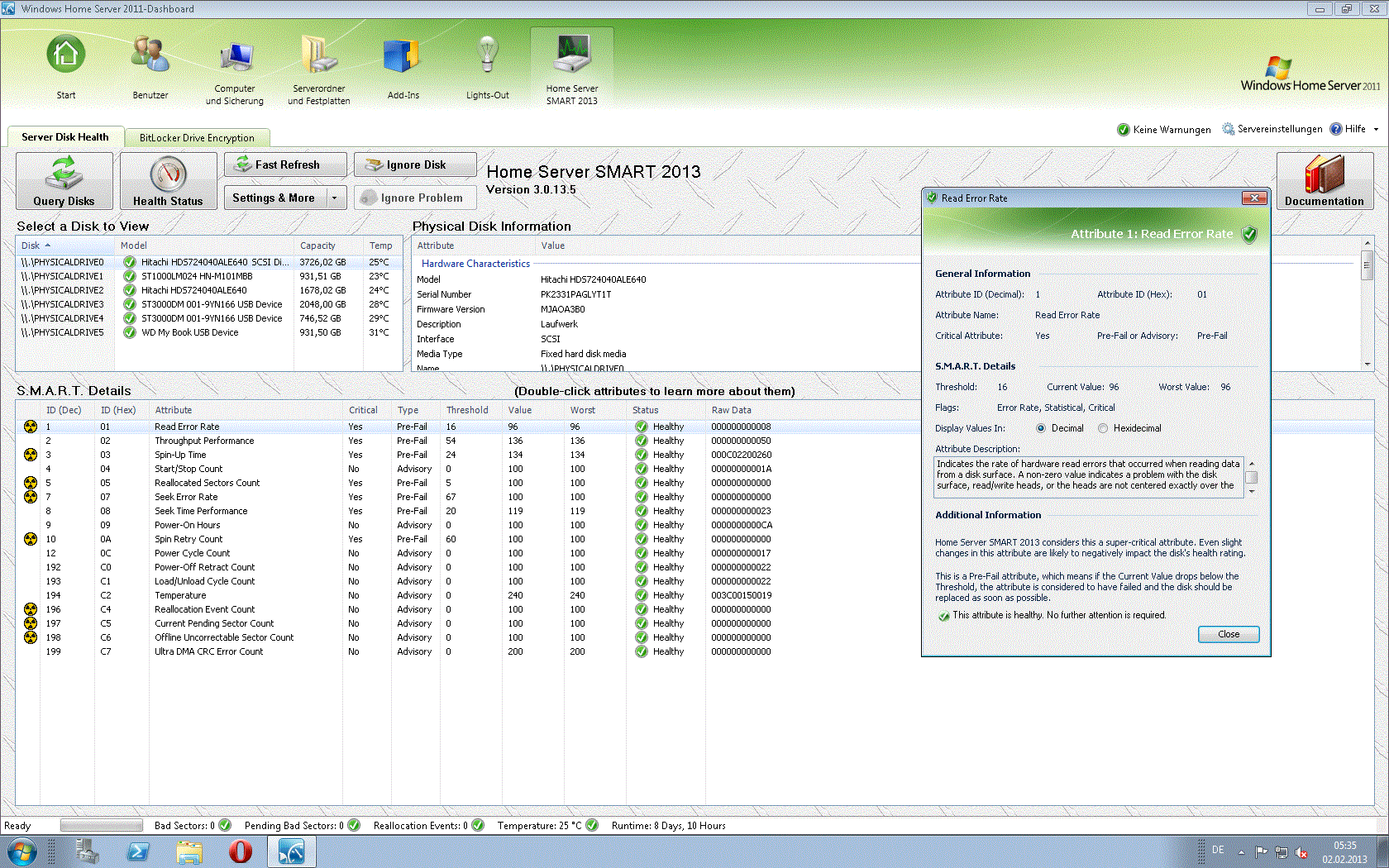
Task: Click critical icon beside Current Pending Sector Count
Action: click(31, 623)
